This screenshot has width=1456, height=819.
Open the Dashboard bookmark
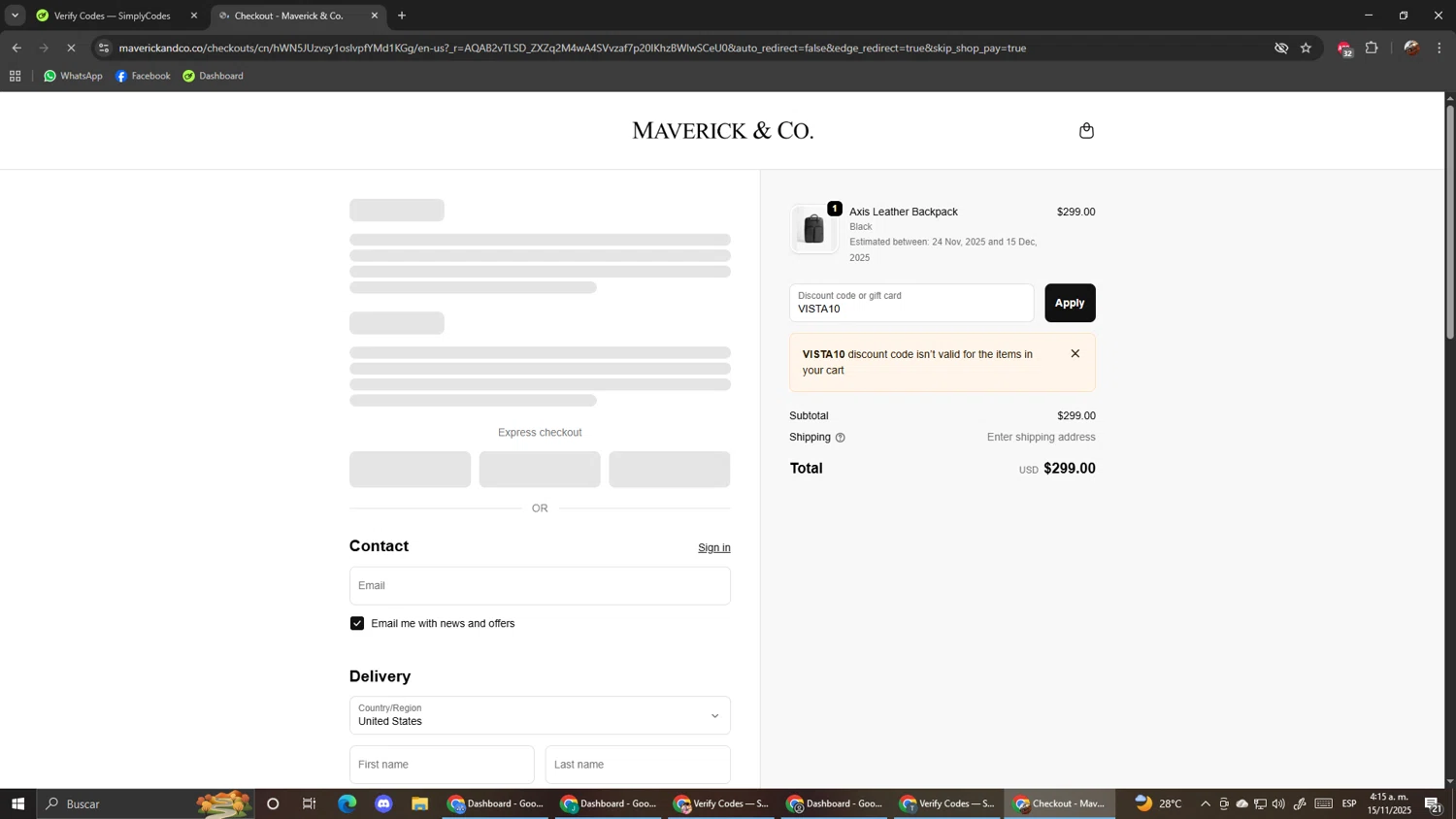point(213,76)
